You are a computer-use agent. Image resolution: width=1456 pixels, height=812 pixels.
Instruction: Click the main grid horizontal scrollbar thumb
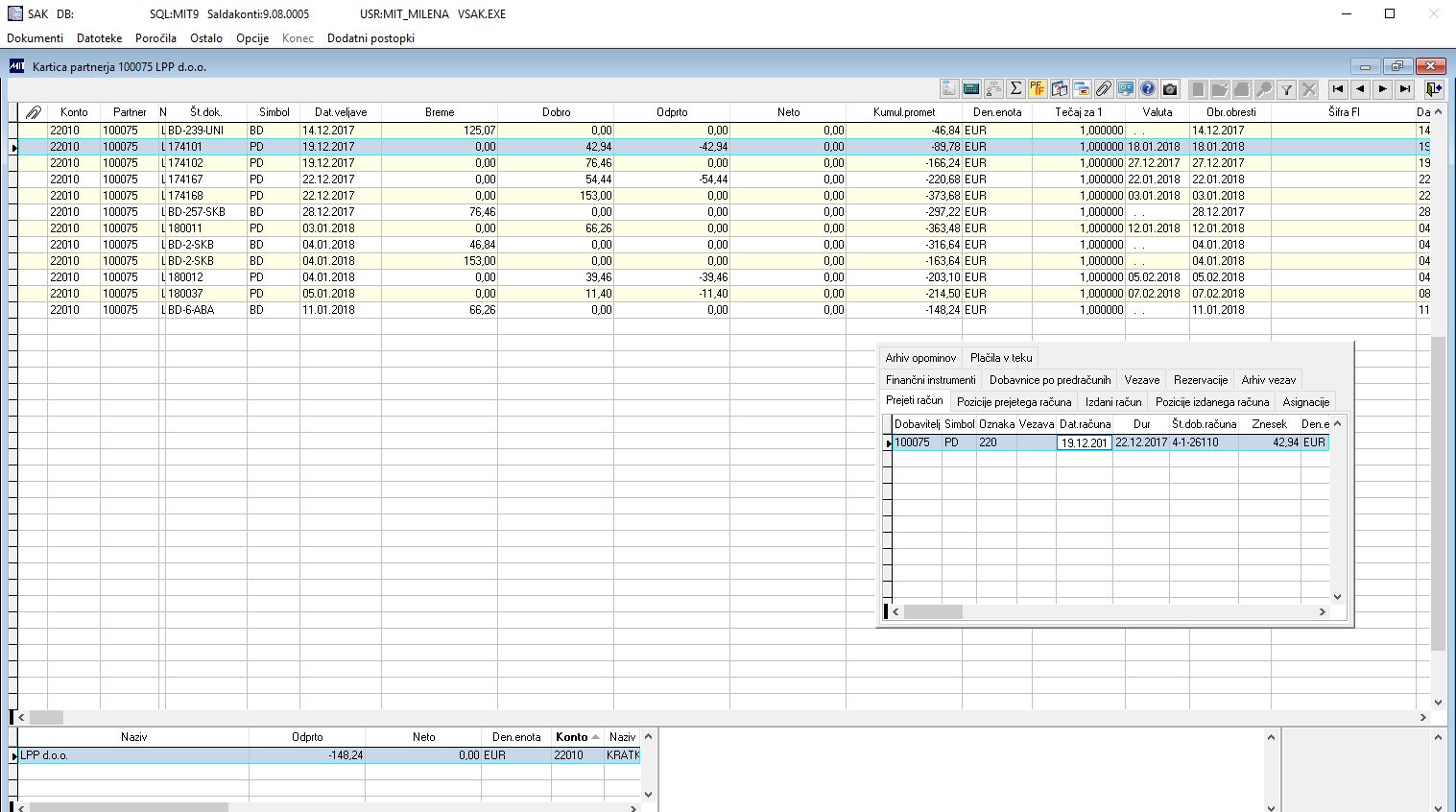point(46,717)
